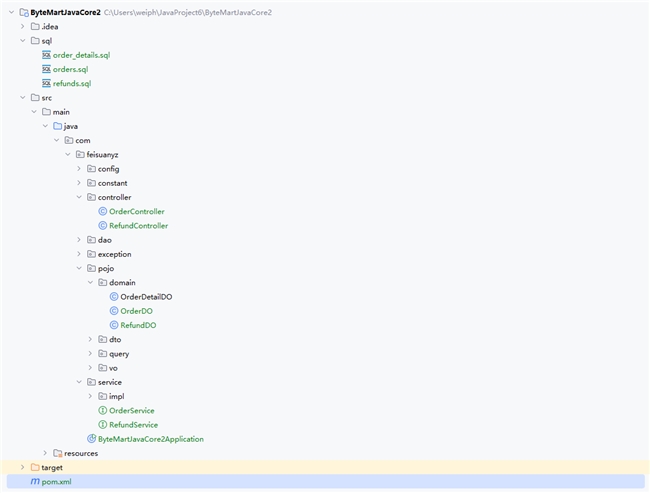The image size is (650, 493).
Task: Select OrderDetailDO class name
Action: pos(146,296)
